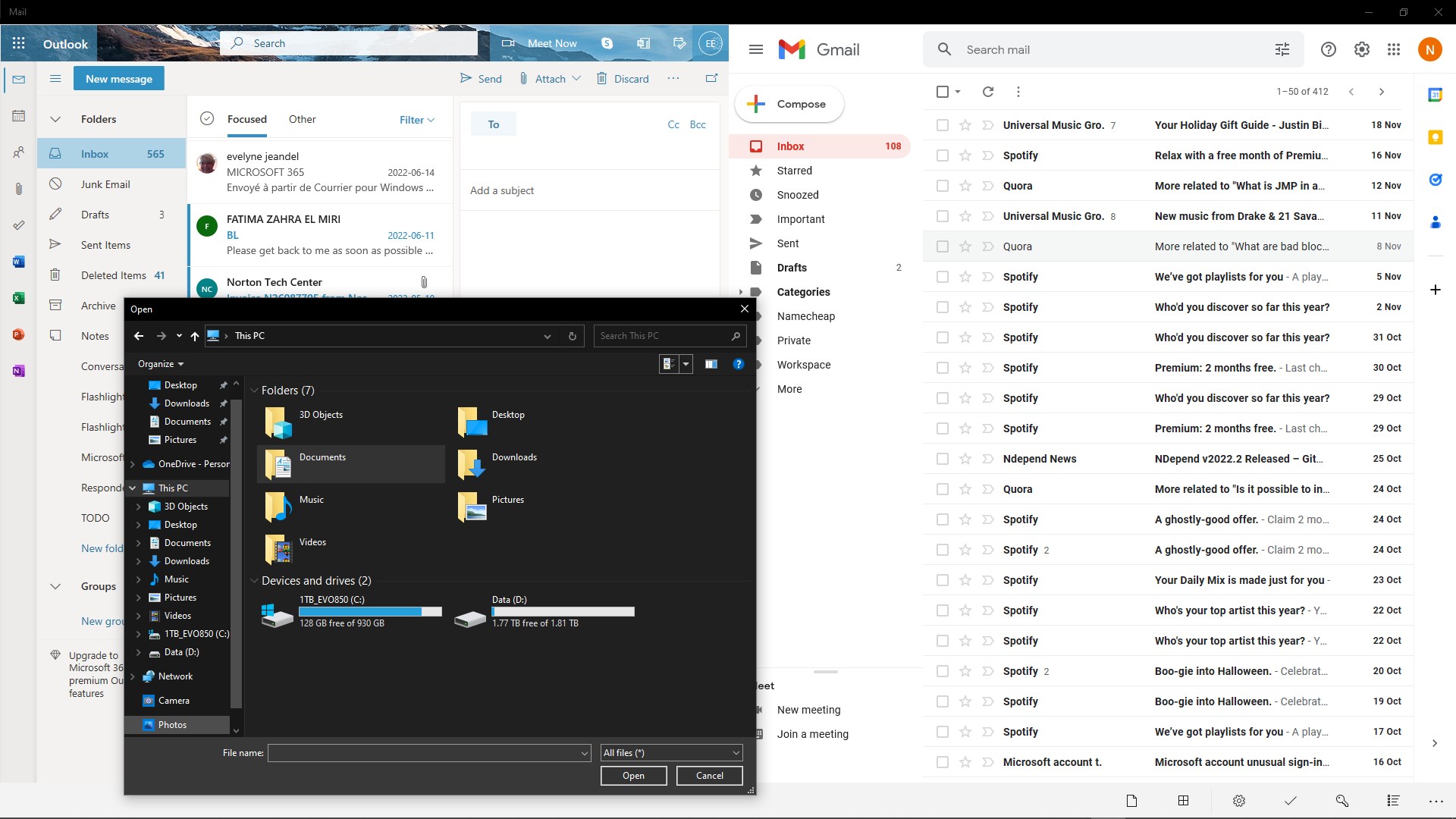This screenshot has width=1456, height=819.
Task: Open advanced search filters icon in Gmail search bar
Action: [x=1282, y=49]
